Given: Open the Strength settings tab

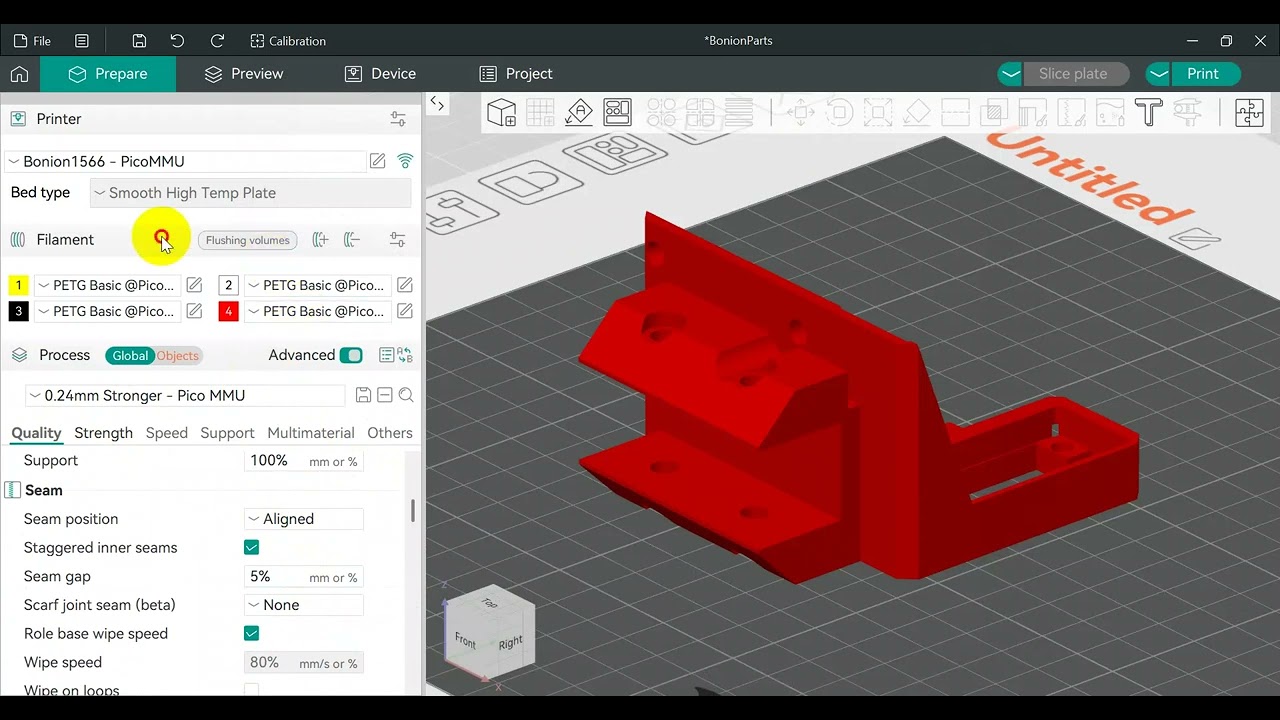Looking at the screenshot, I should (103, 433).
